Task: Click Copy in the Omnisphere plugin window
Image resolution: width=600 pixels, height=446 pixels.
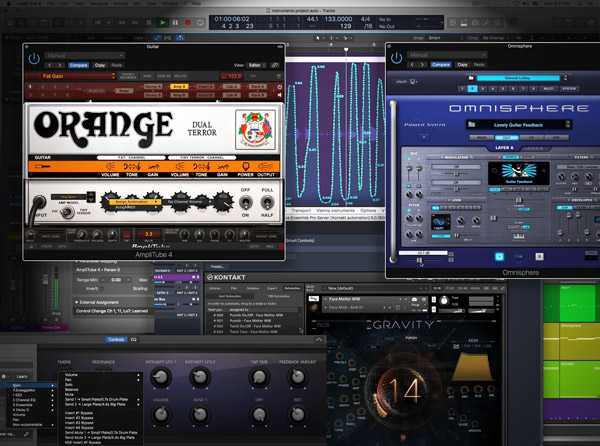Action: 462,65
